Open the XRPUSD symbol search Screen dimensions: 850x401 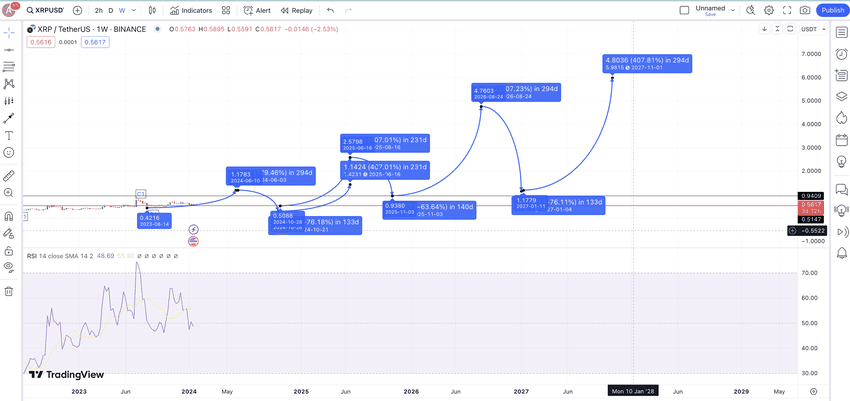[45, 10]
